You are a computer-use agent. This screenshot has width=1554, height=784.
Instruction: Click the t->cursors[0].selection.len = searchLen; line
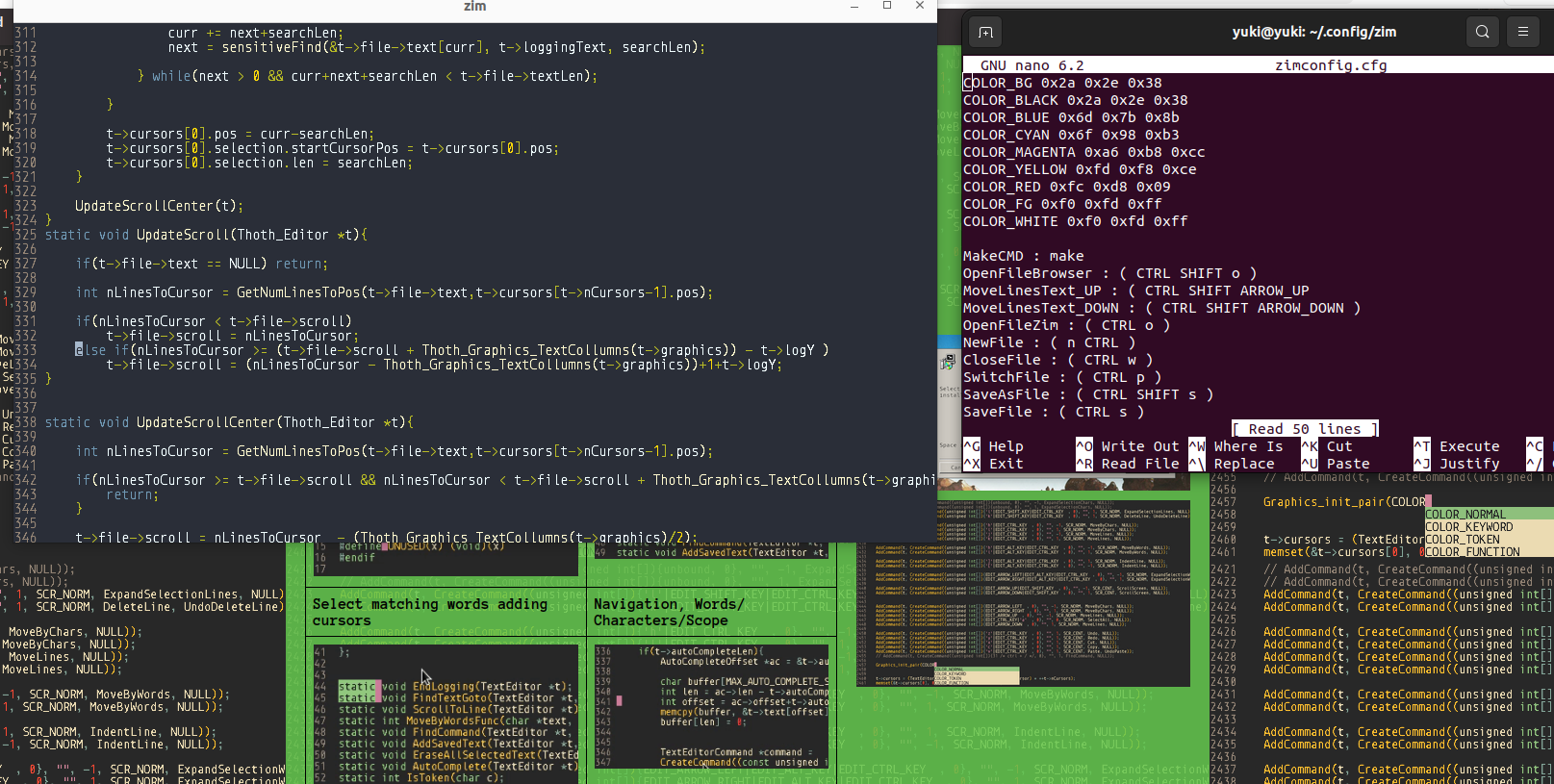point(259,163)
